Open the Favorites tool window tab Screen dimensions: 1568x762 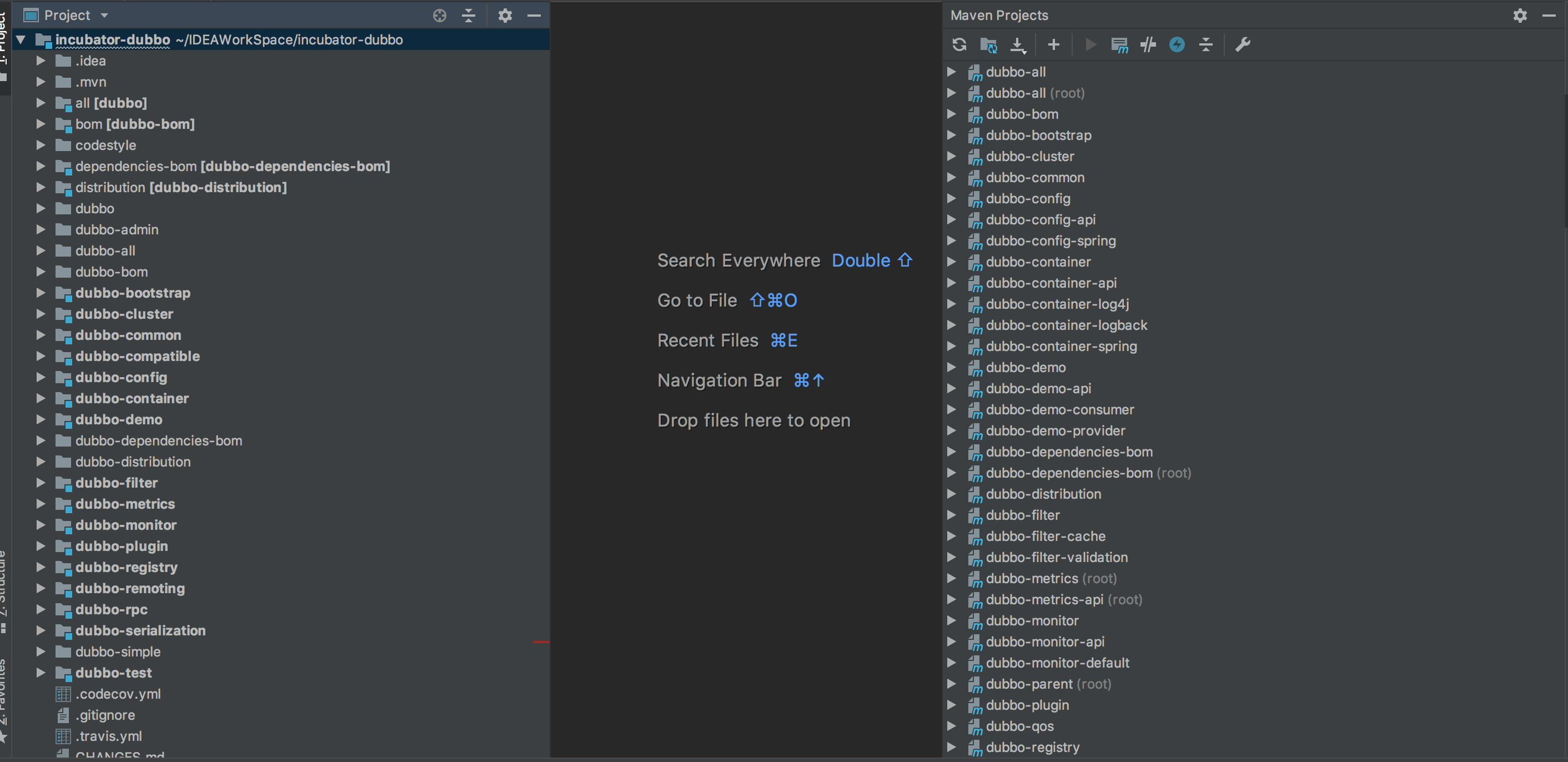pyautogui.click(x=4, y=700)
